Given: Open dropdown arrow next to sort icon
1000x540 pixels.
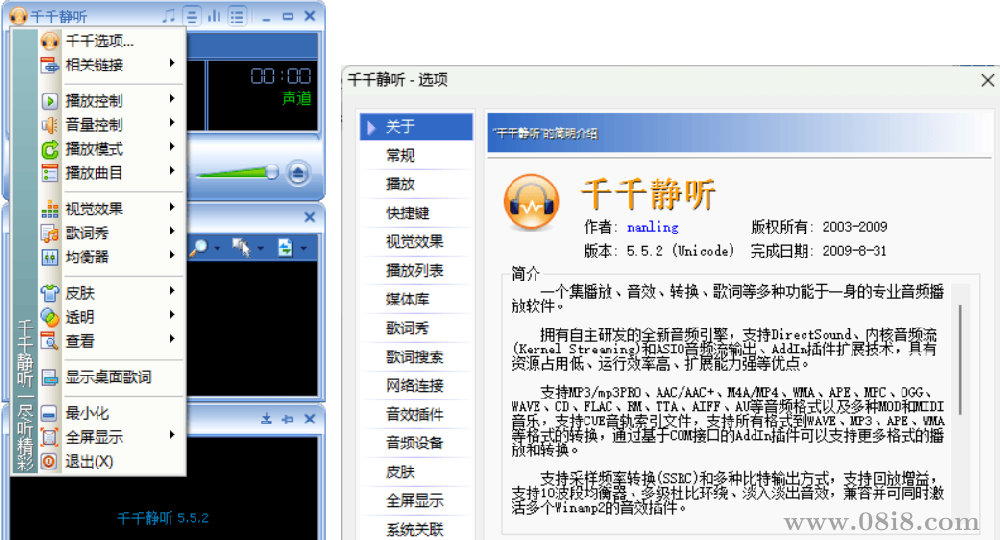Looking at the screenshot, I should [304, 249].
